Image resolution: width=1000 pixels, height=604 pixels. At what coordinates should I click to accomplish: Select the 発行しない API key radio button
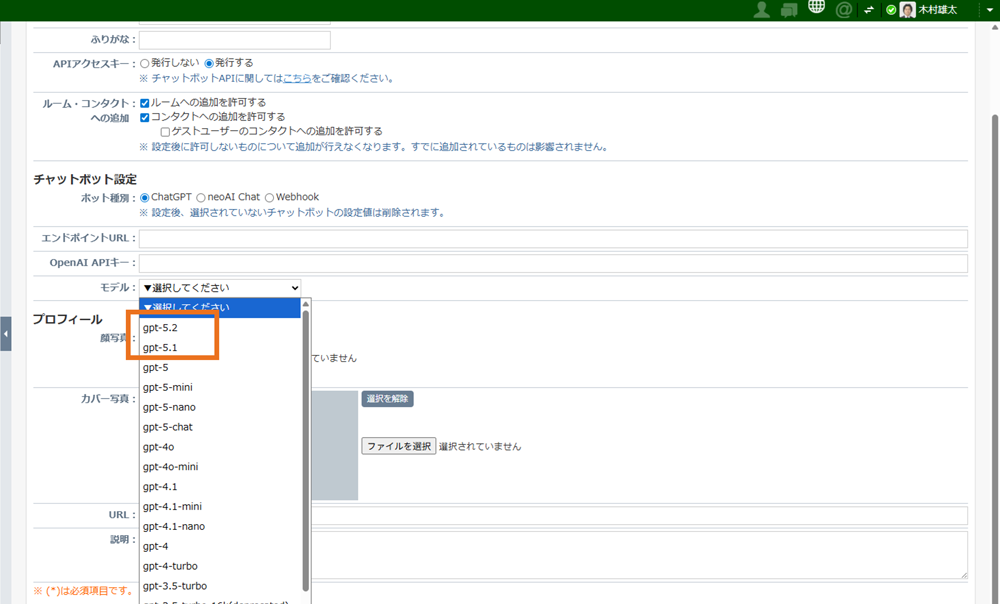pos(145,63)
